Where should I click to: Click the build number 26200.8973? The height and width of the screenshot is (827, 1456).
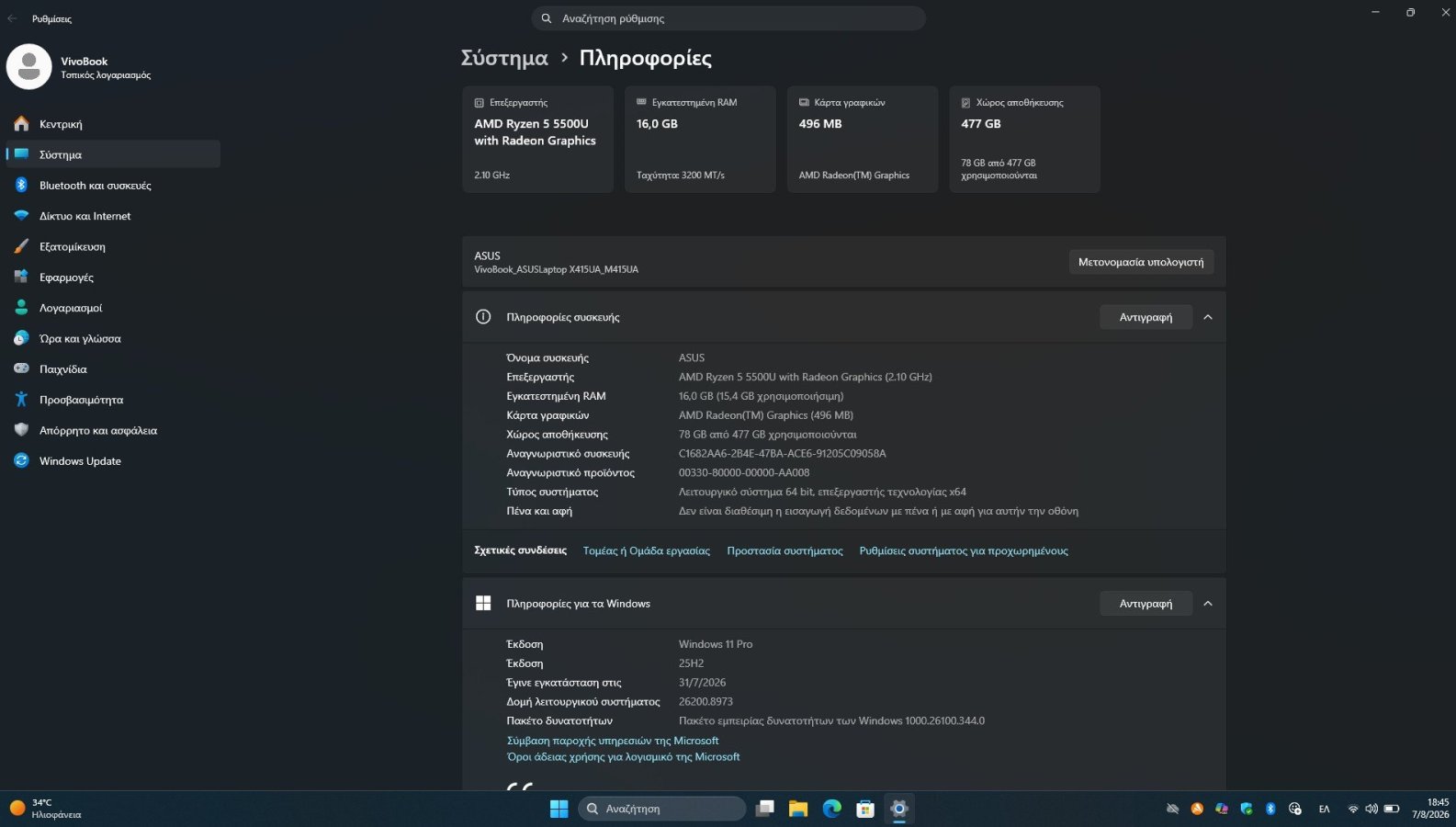click(x=705, y=702)
